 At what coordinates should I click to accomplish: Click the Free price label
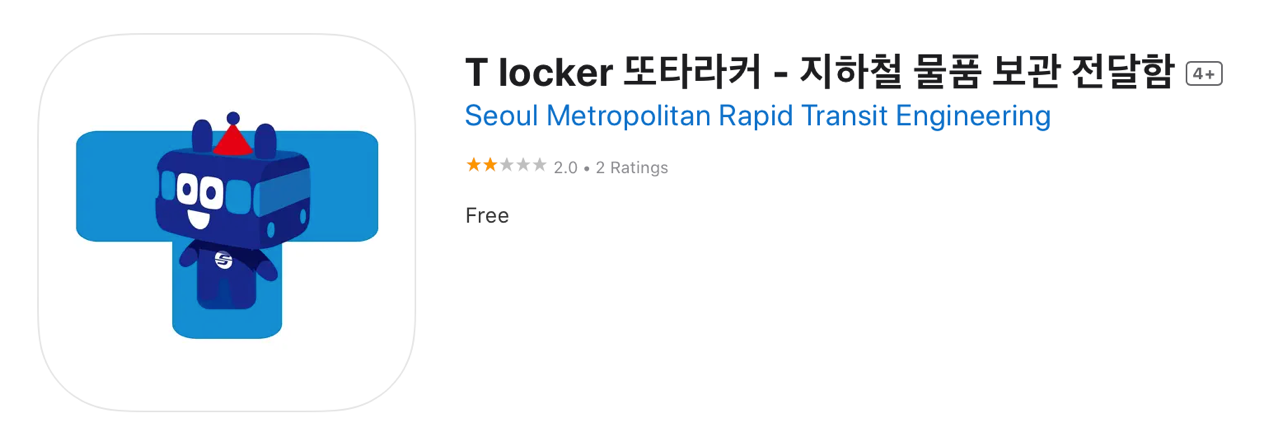coord(487,215)
